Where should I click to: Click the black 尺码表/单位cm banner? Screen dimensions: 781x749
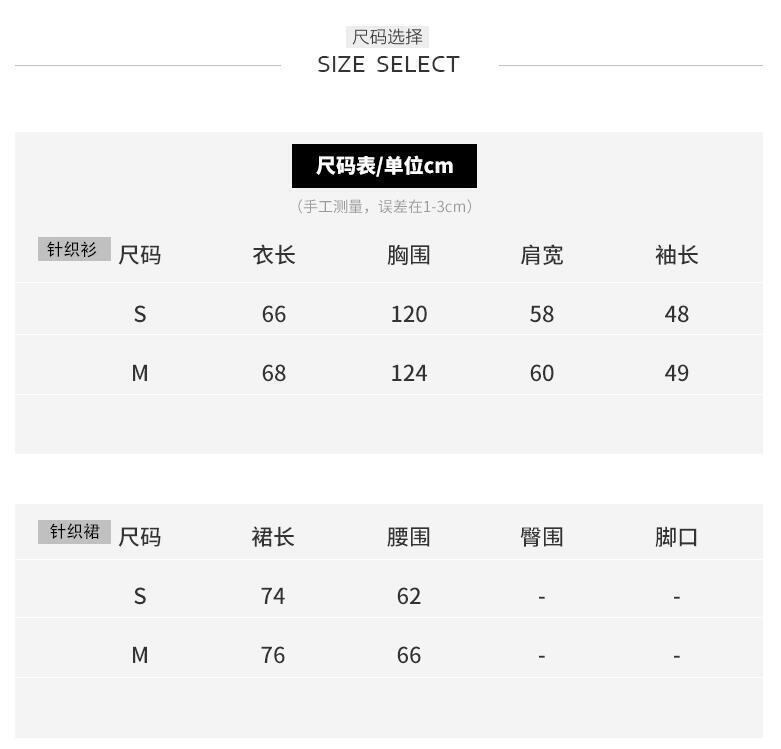click(x=384, y=166)
